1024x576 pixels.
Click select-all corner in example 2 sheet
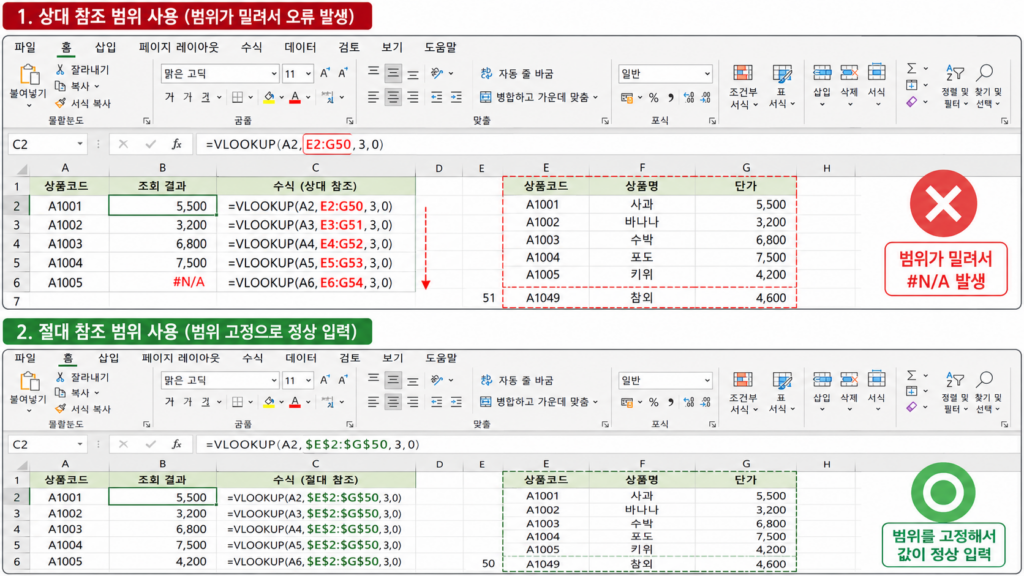point(22,464)
